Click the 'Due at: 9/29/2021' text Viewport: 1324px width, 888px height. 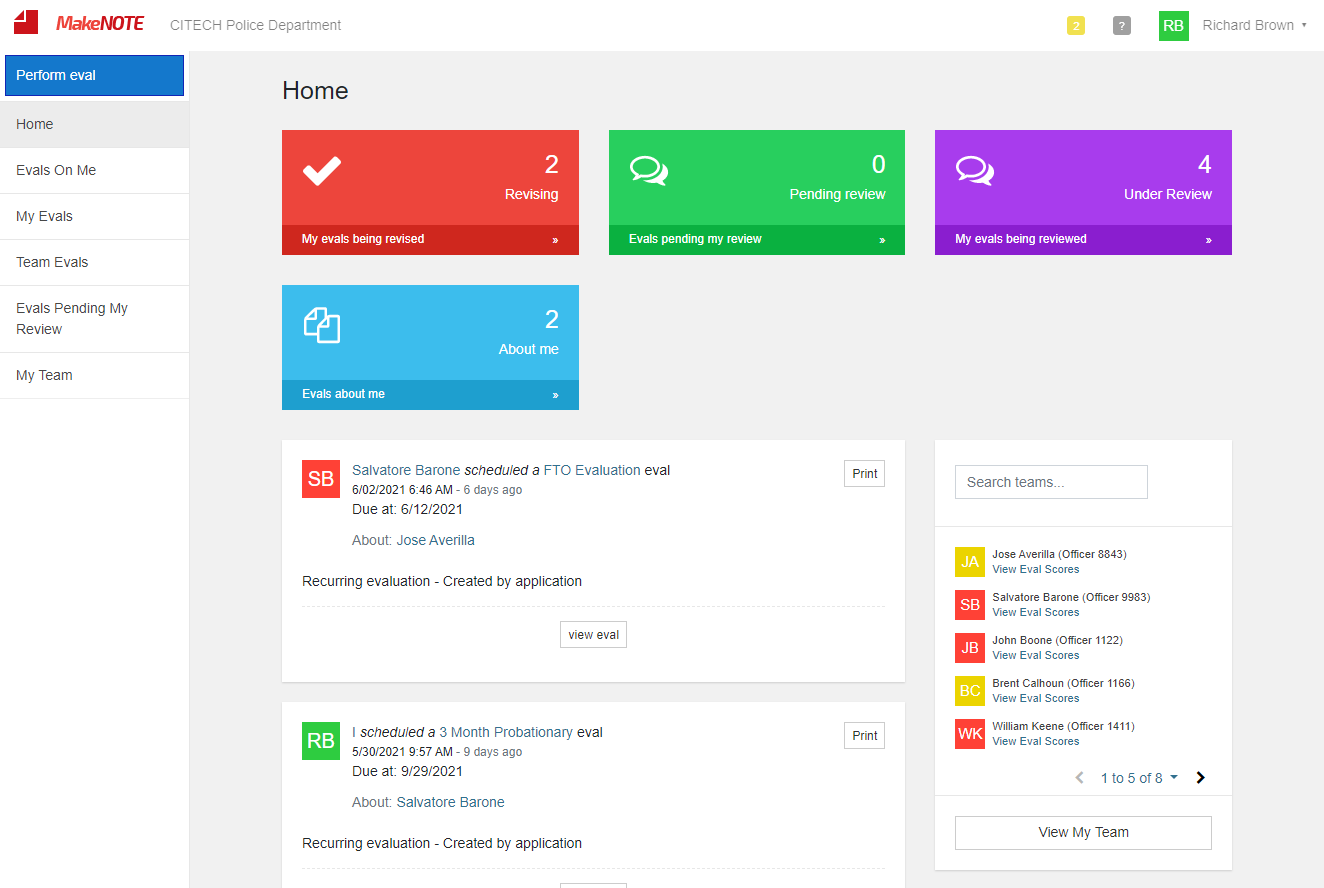[x=407, y=771]
